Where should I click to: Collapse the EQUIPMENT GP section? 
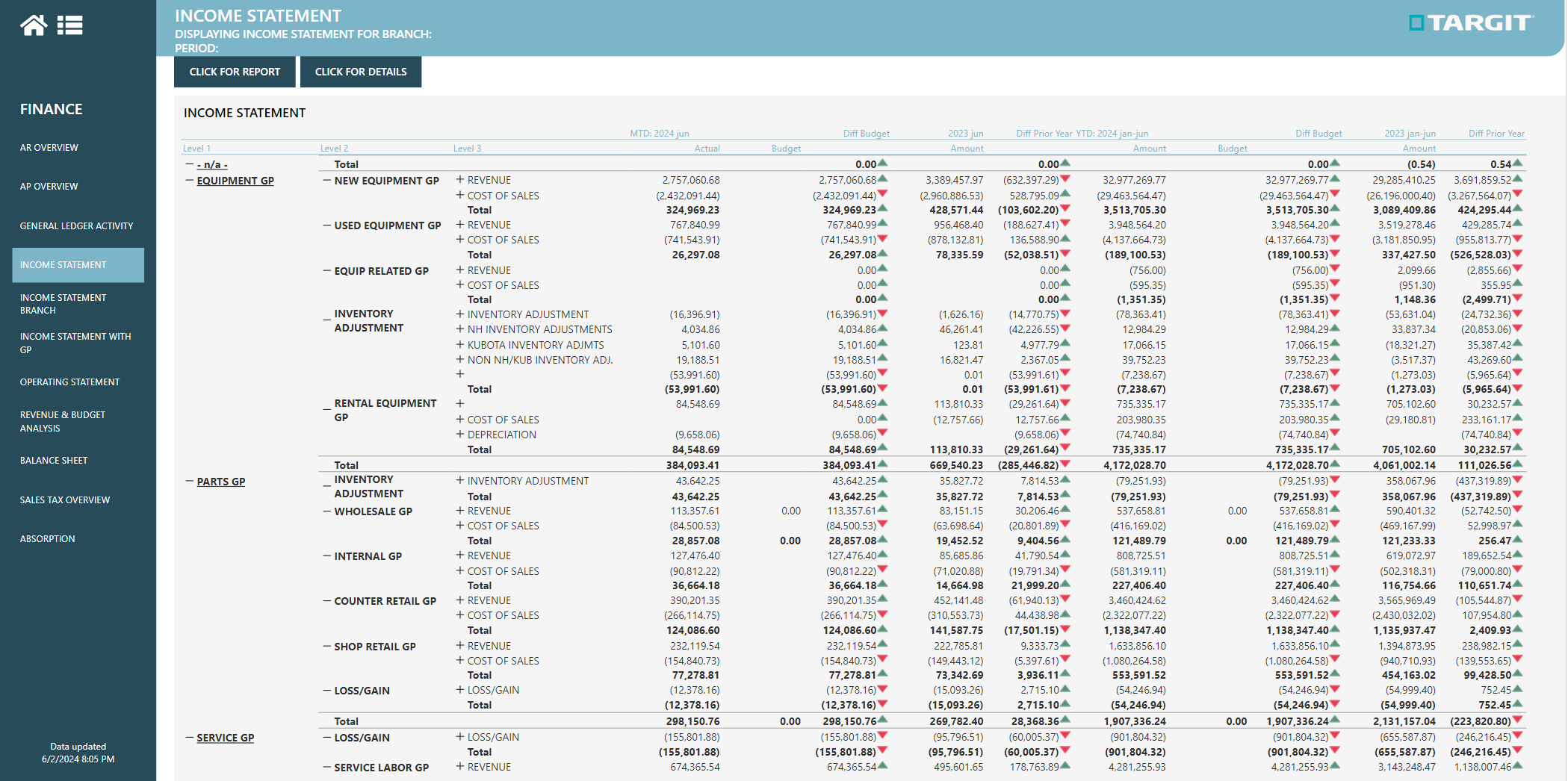190,181
